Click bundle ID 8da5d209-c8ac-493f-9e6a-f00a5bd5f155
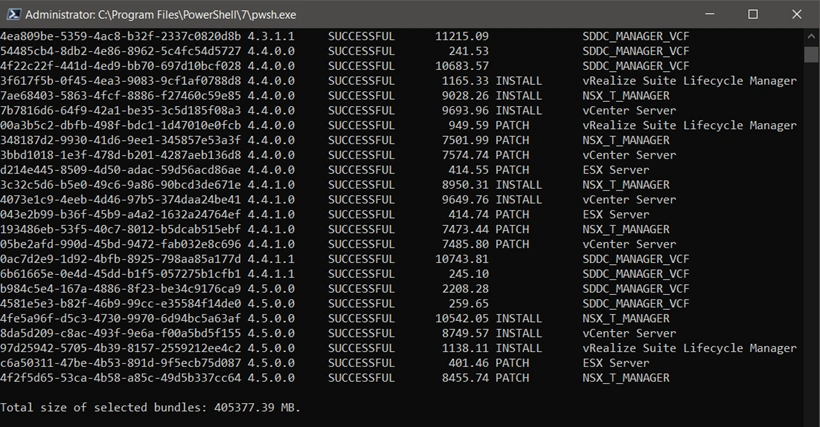820x427 pixels. click(x=121, y=333)
